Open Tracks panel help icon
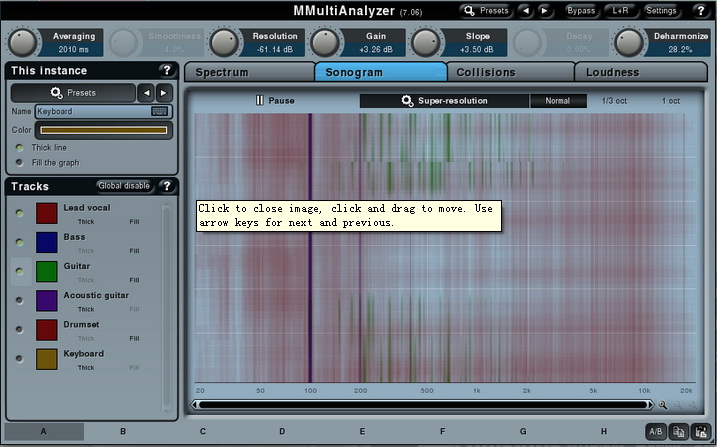The image size is (717, 447). [x=166, y=186]
